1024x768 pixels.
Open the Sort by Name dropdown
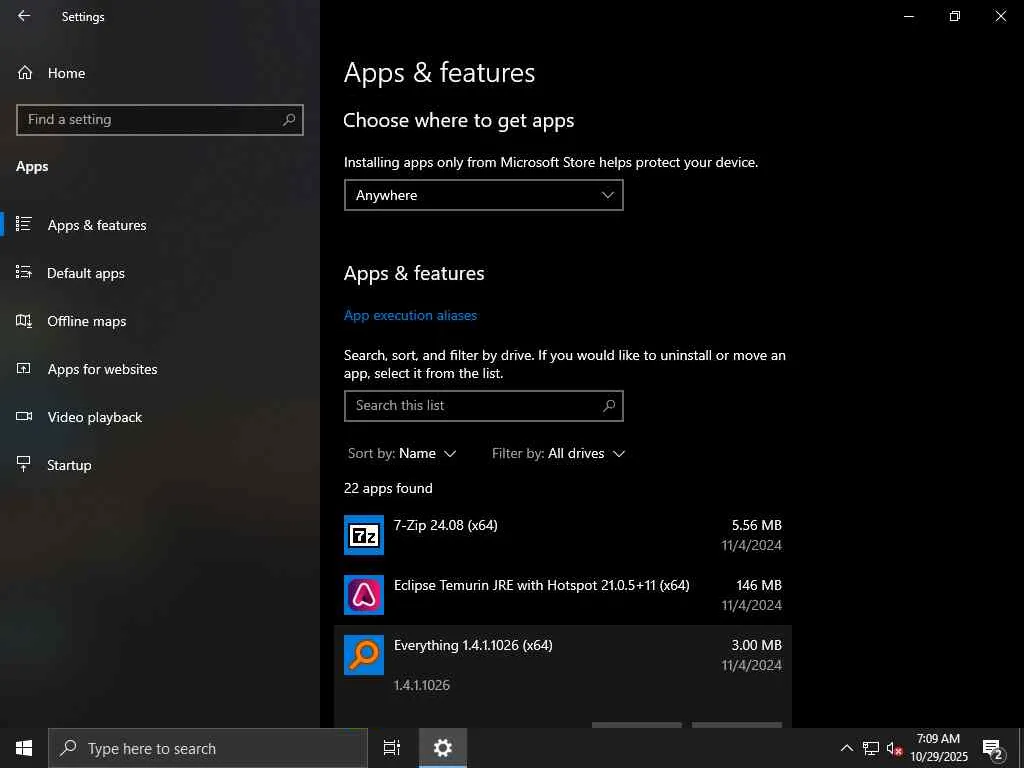tap(402, 453)
